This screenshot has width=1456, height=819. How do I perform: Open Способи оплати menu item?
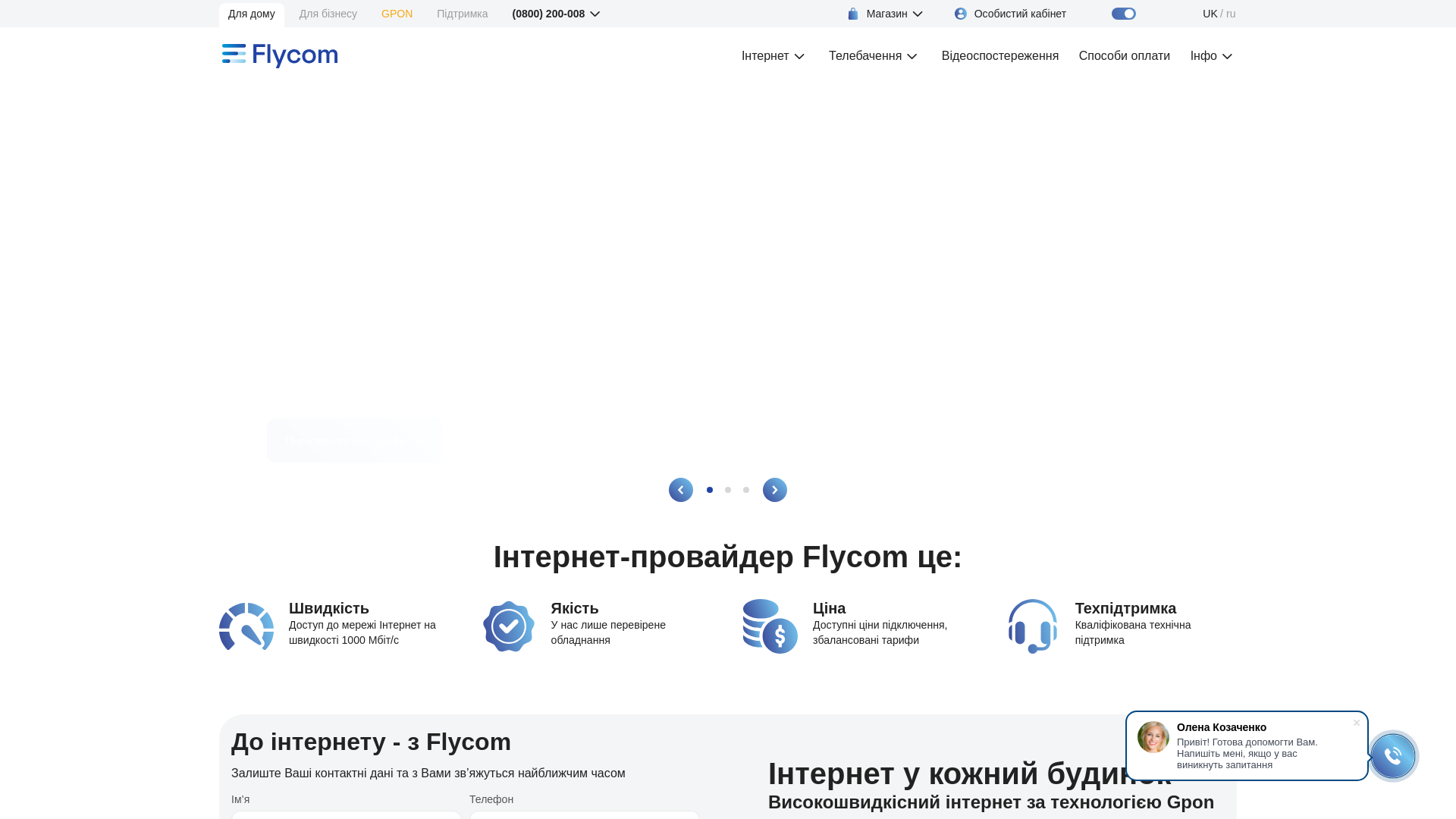pos(1125,56)
